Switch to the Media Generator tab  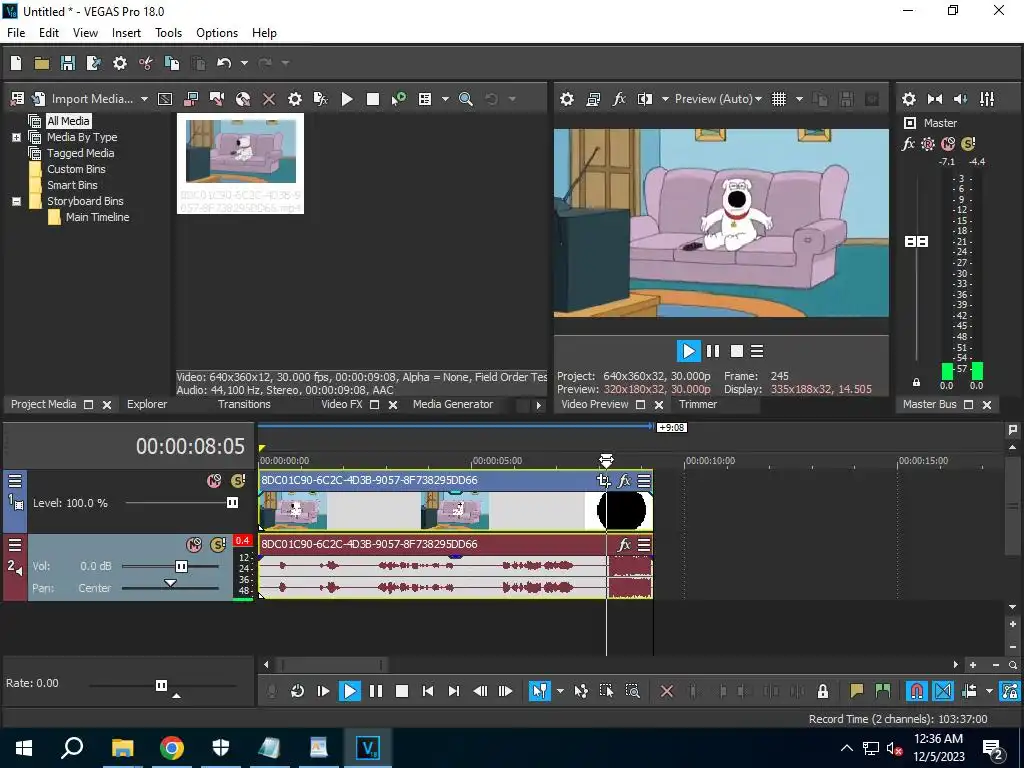453,404
